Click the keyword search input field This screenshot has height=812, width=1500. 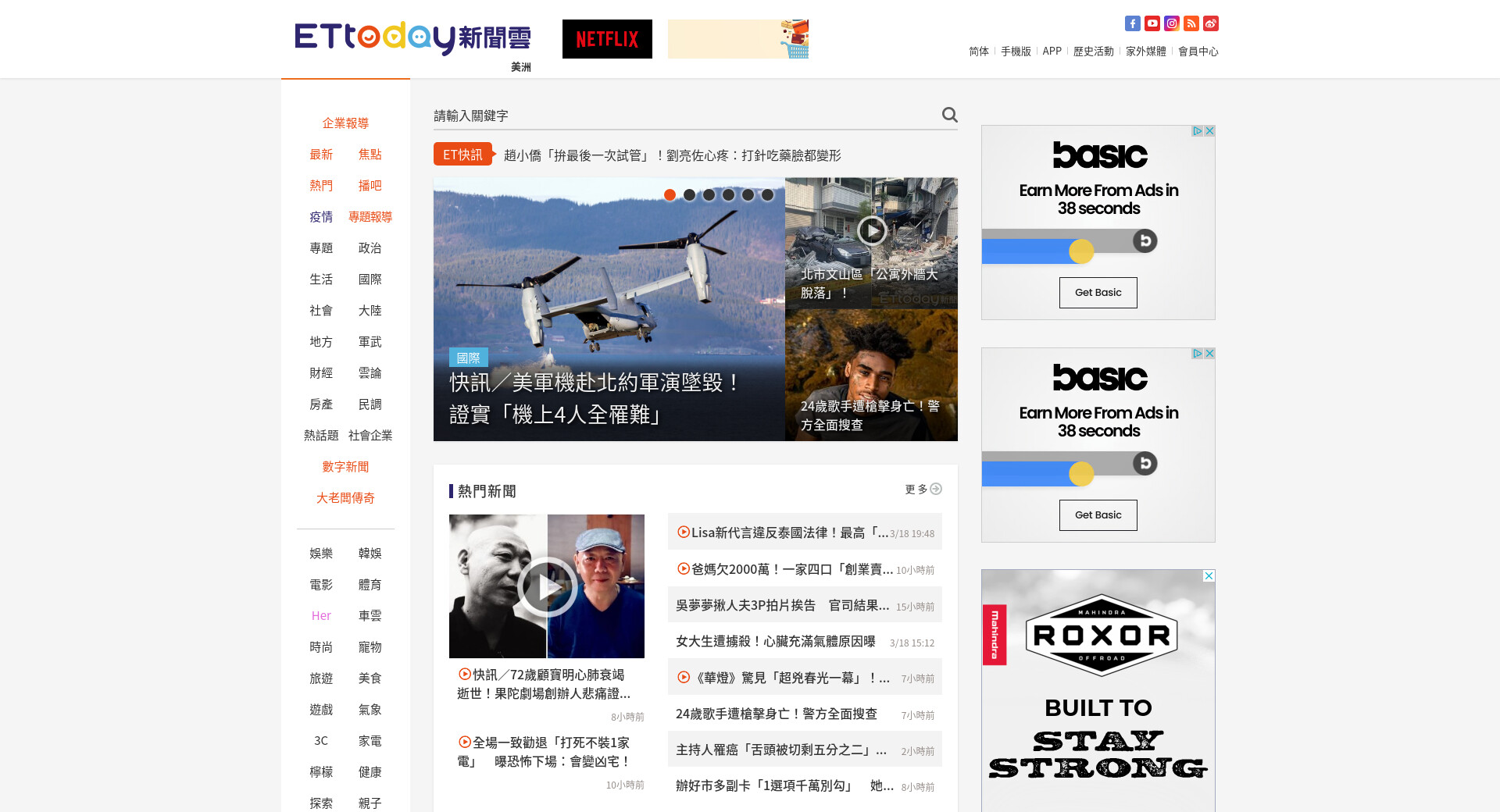coord(684,116)
